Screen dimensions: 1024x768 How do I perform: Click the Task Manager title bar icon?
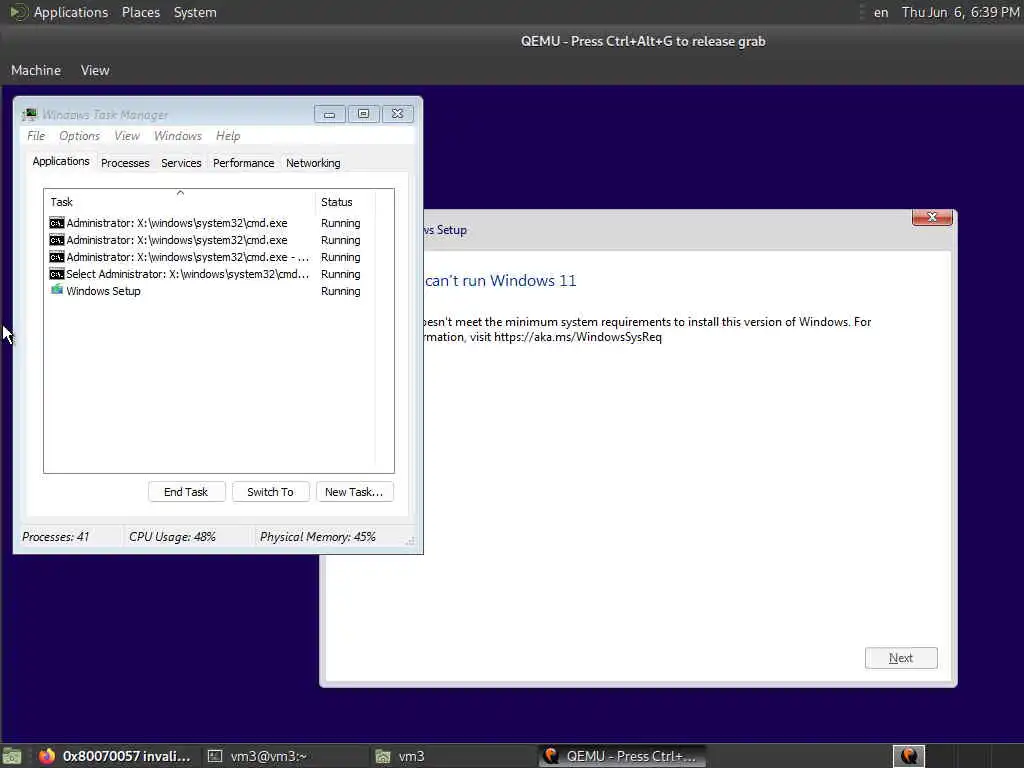[29, 114]
